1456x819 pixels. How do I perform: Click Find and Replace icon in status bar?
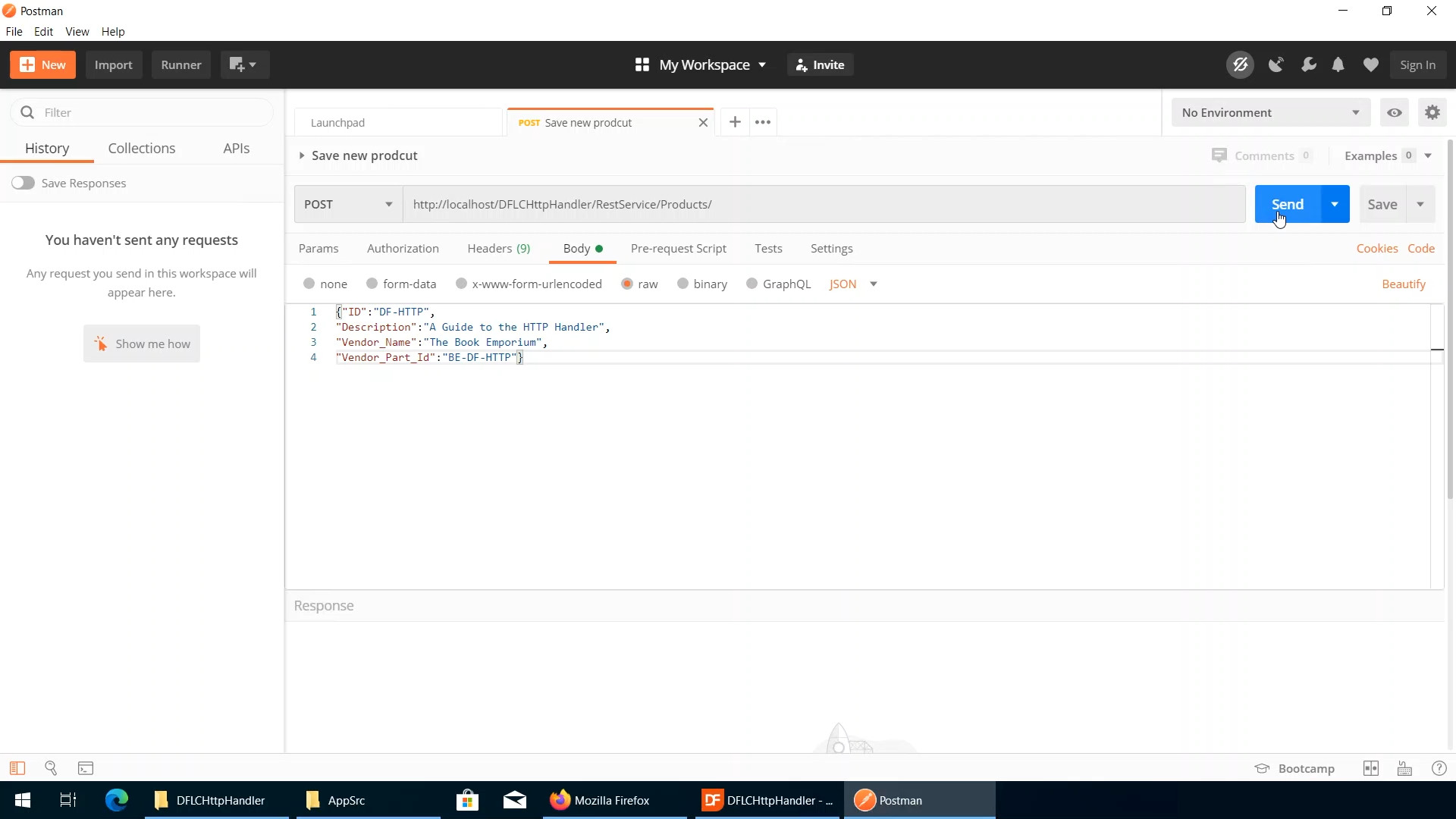[x=51, y=768]
